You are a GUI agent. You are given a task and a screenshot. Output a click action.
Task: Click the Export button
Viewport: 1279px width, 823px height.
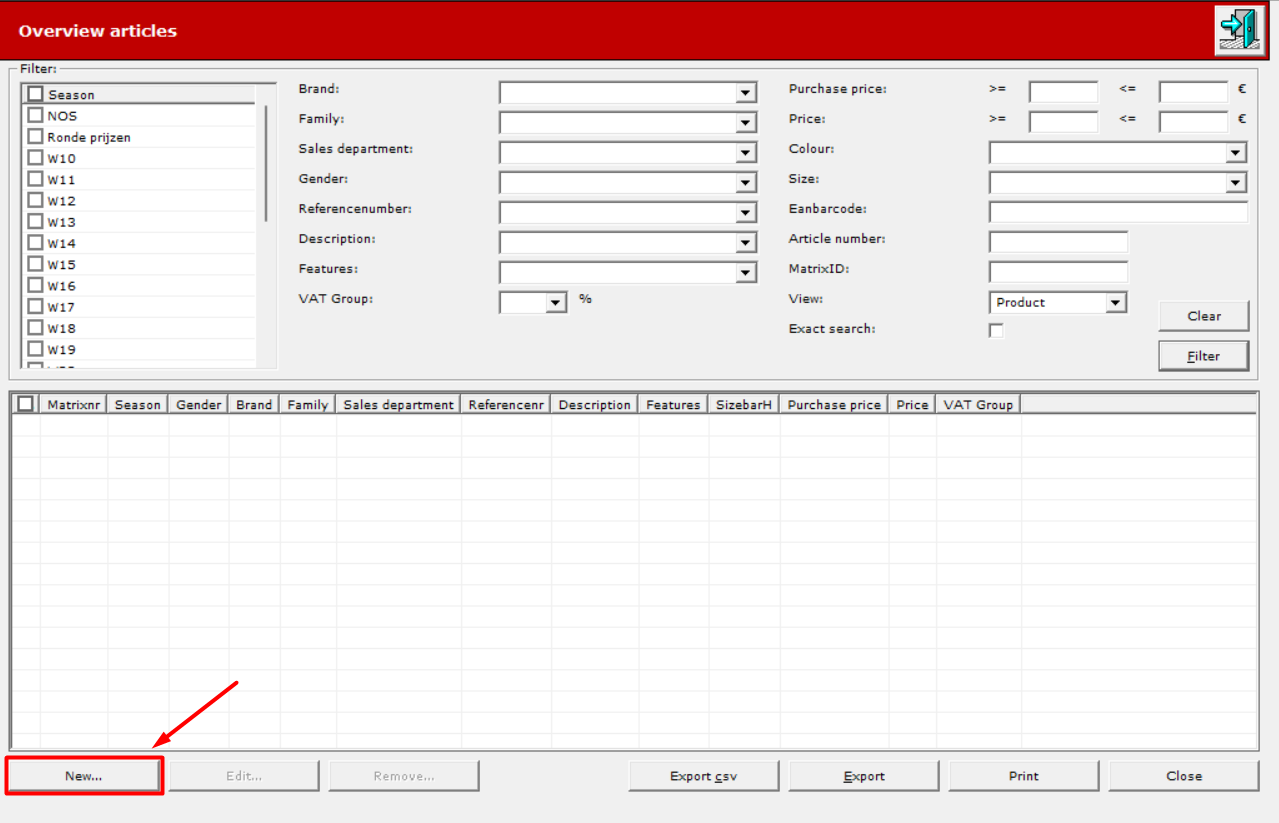coord(864,776)
